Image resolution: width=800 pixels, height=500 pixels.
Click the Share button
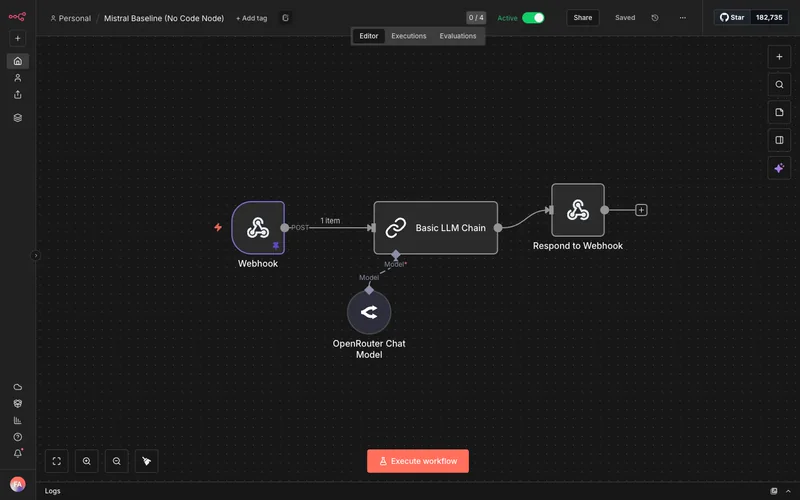coord(583,18)
